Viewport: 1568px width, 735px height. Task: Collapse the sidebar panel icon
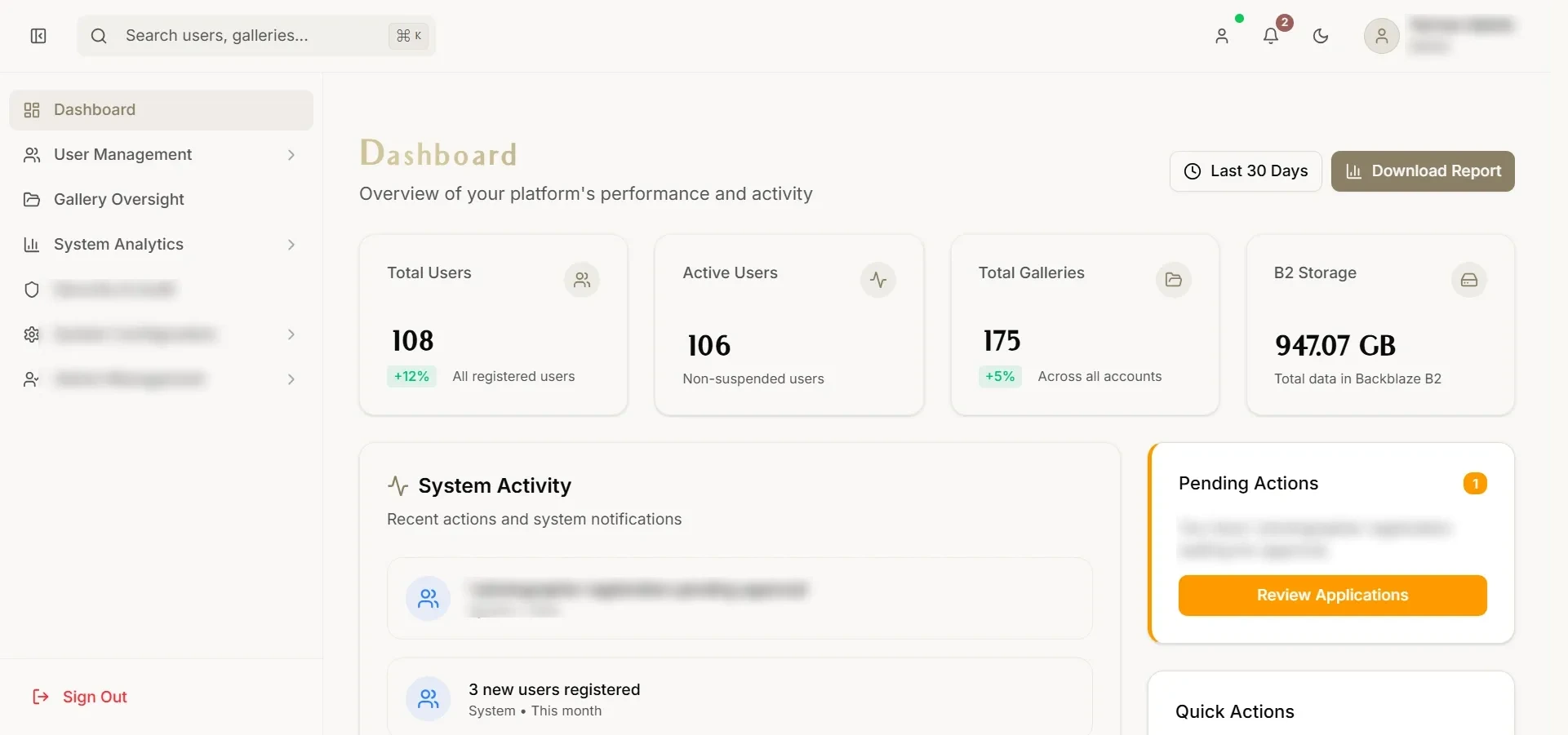pos(38,36)
